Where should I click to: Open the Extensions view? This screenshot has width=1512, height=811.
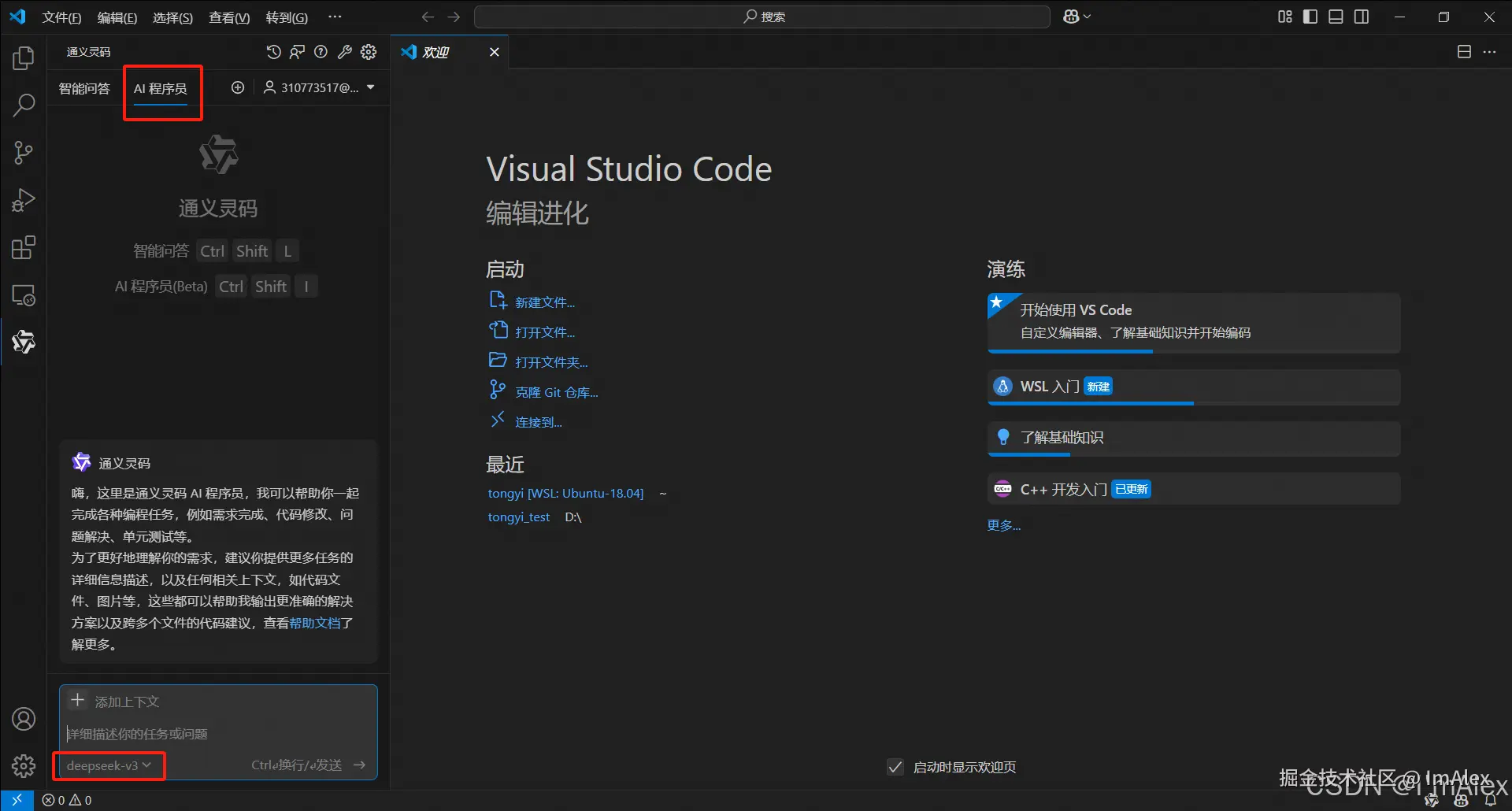click(x=24, y=248)
